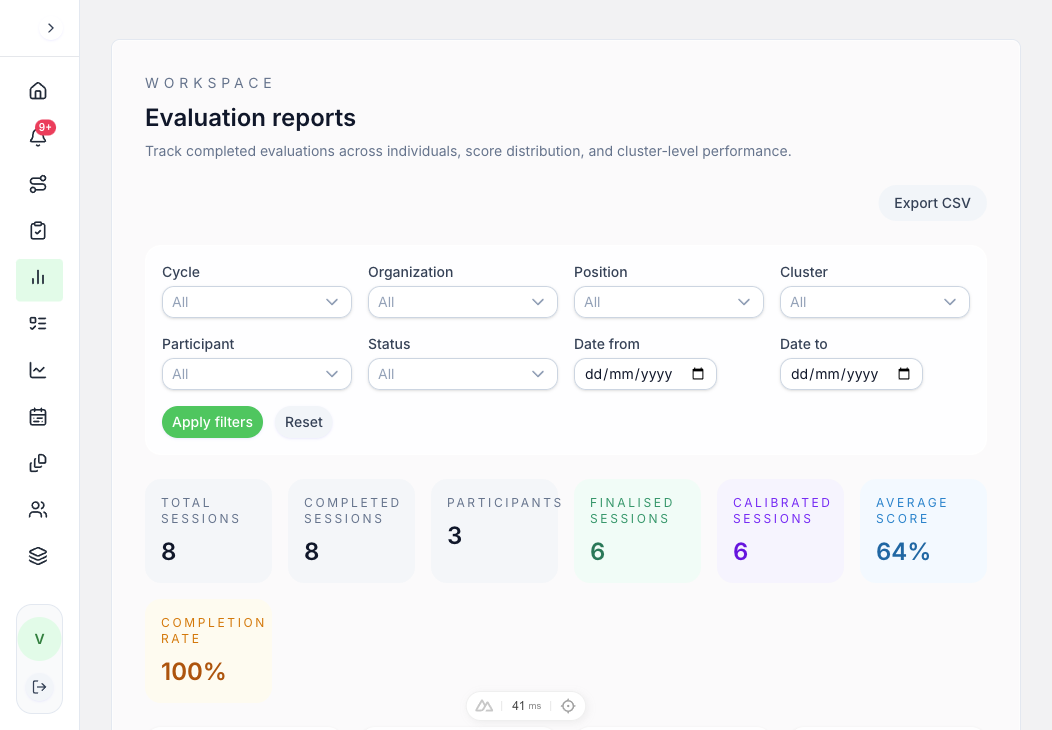Open the task list icon in sidebar

click(38, 323)
